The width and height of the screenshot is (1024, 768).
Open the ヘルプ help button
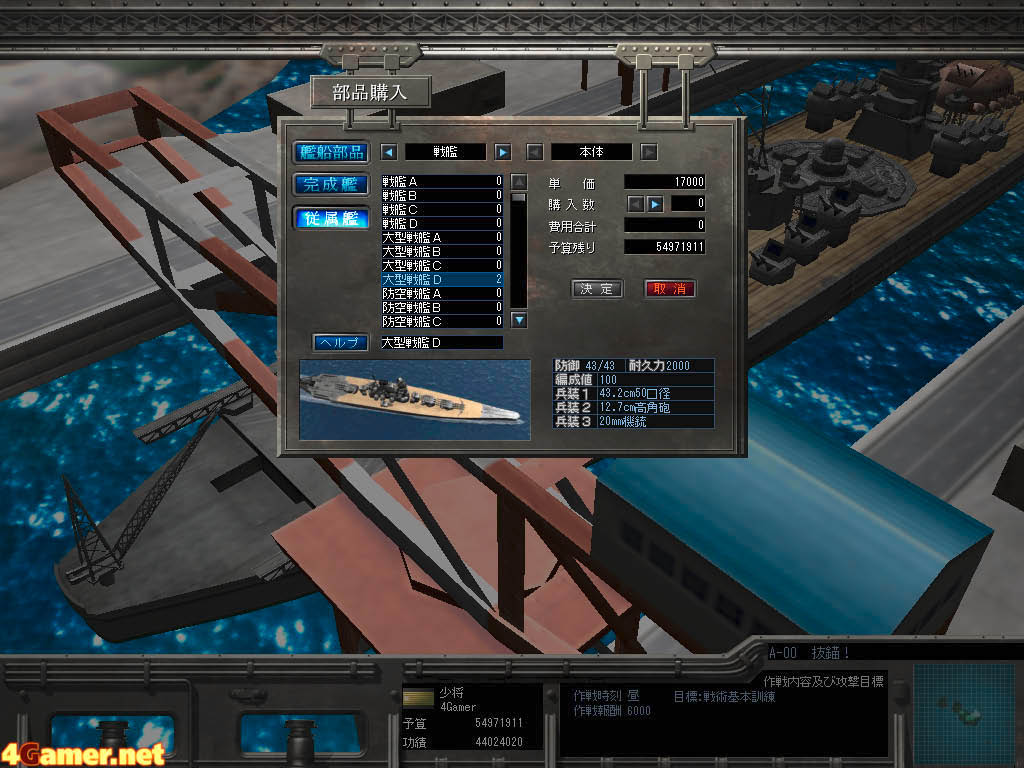click(340, 342)
